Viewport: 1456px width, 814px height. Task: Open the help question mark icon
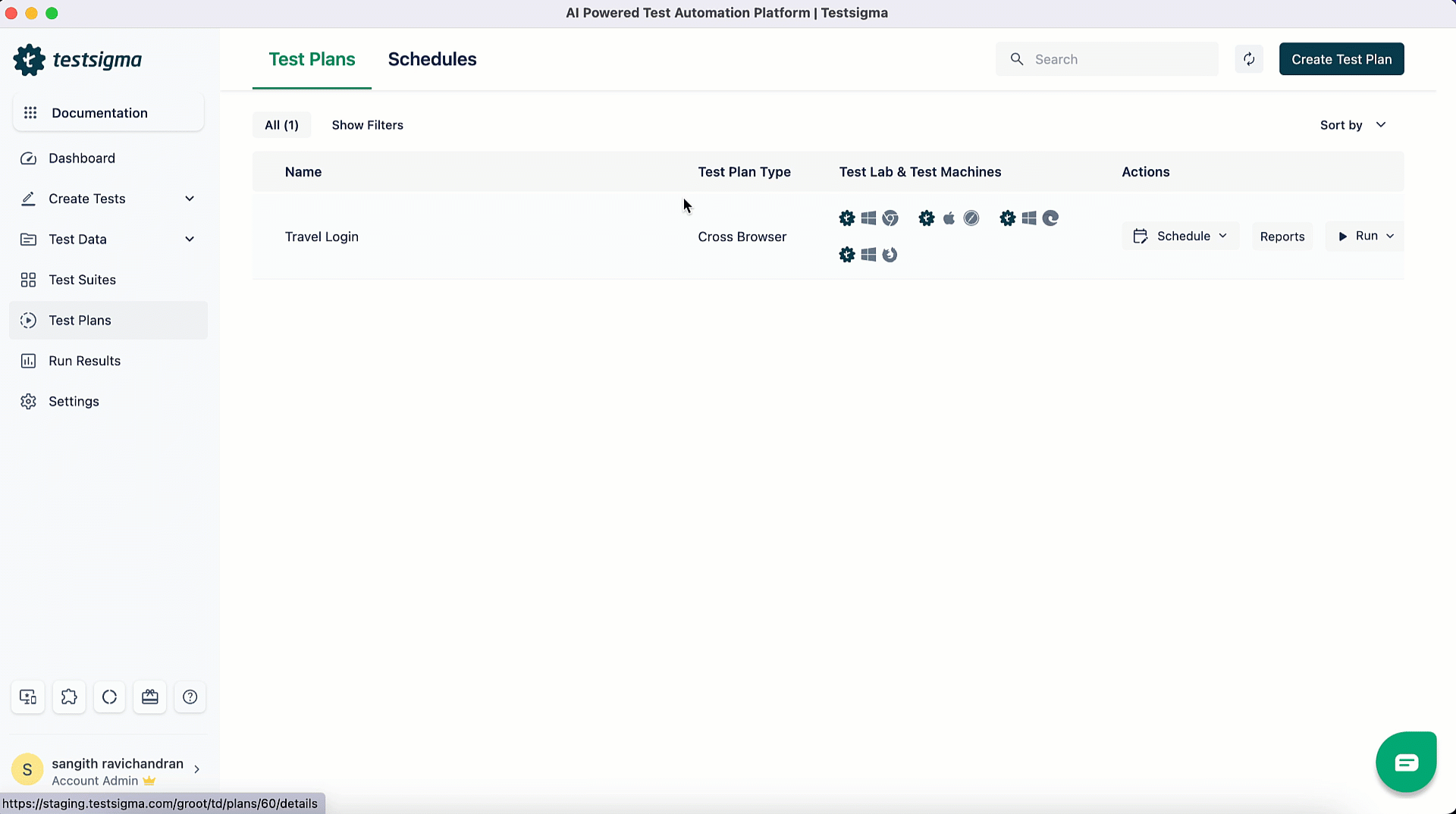(190, 697)
